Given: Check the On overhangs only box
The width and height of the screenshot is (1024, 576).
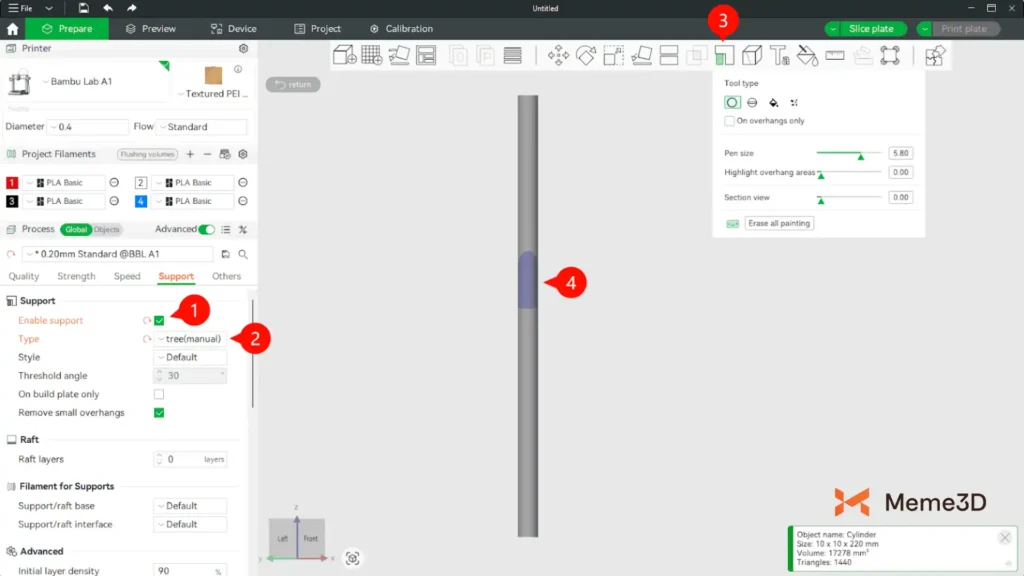Looking at the screenshot, I should pos(730,121).
